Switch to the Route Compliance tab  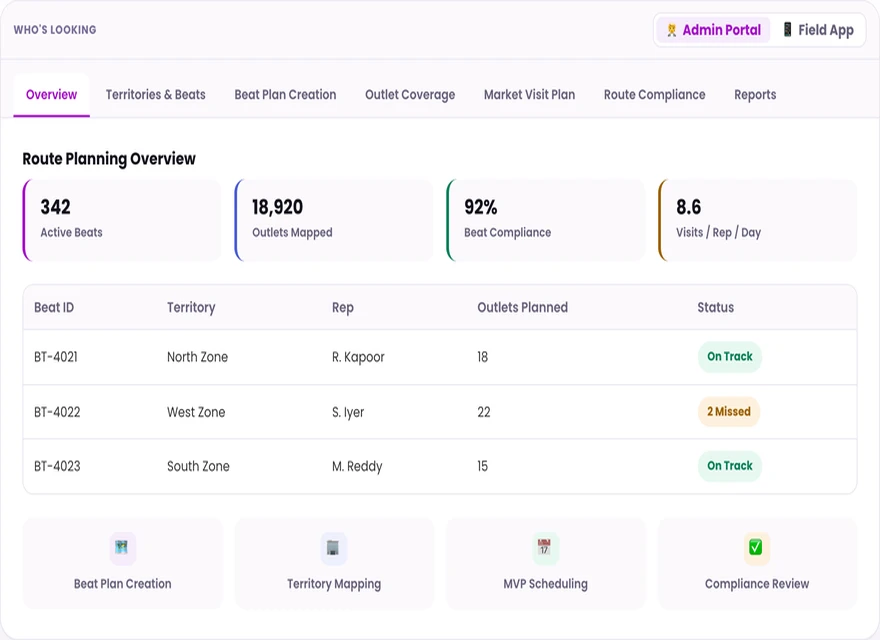click(x=654, y=95)
